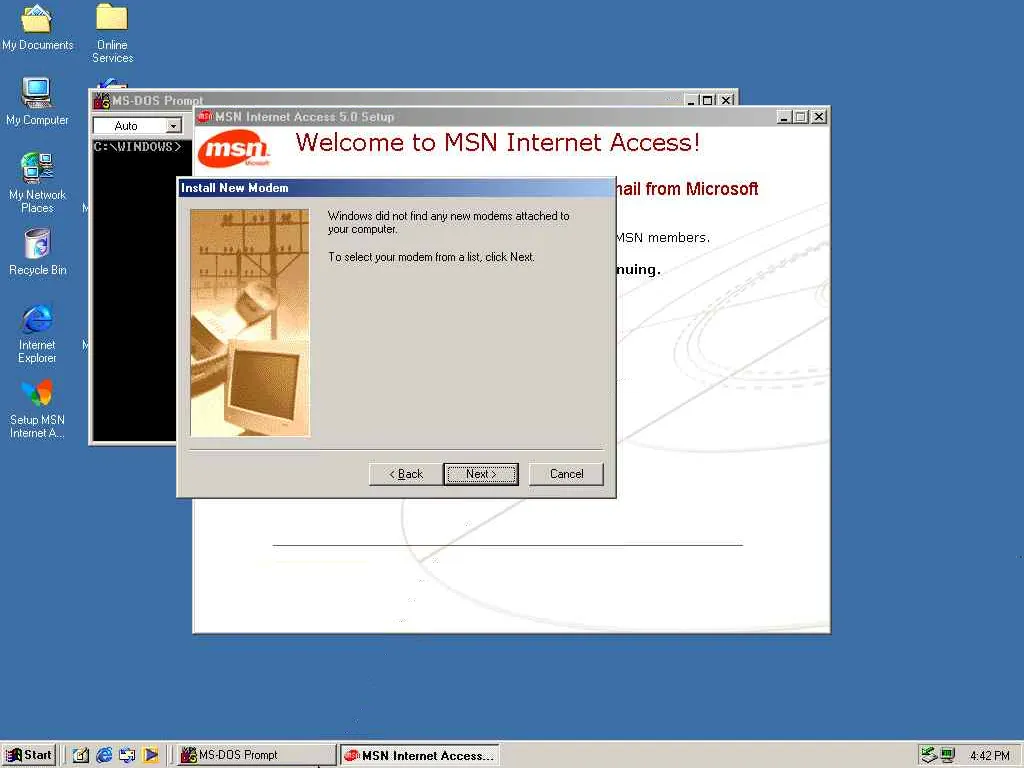Click the 'Welcome to MSN Internet Access!' heading
This screenshot has height=768, width=1024.
pos(498,142)
